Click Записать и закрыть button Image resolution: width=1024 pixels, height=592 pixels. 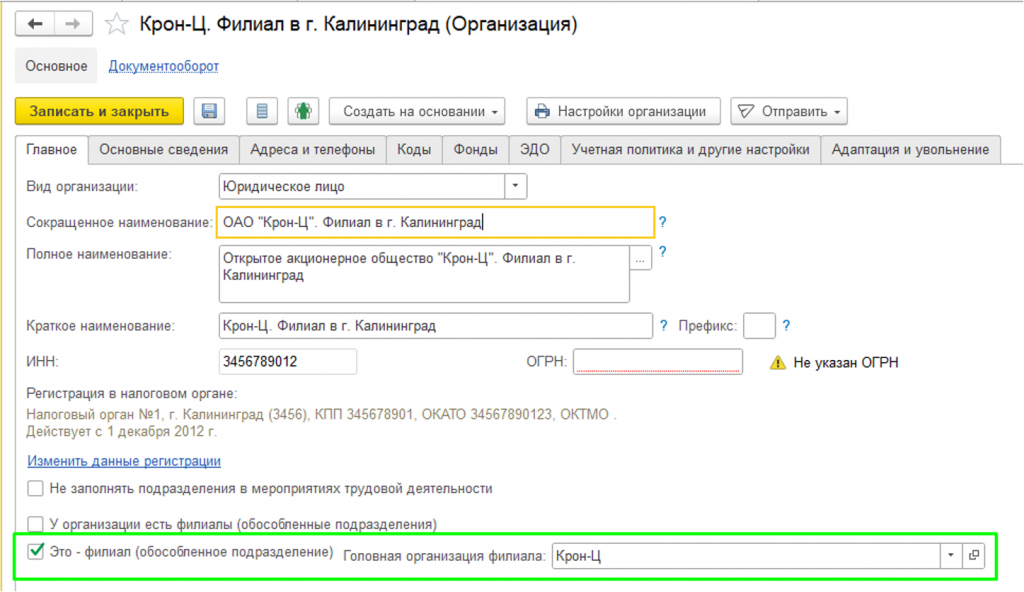[99, 111]
